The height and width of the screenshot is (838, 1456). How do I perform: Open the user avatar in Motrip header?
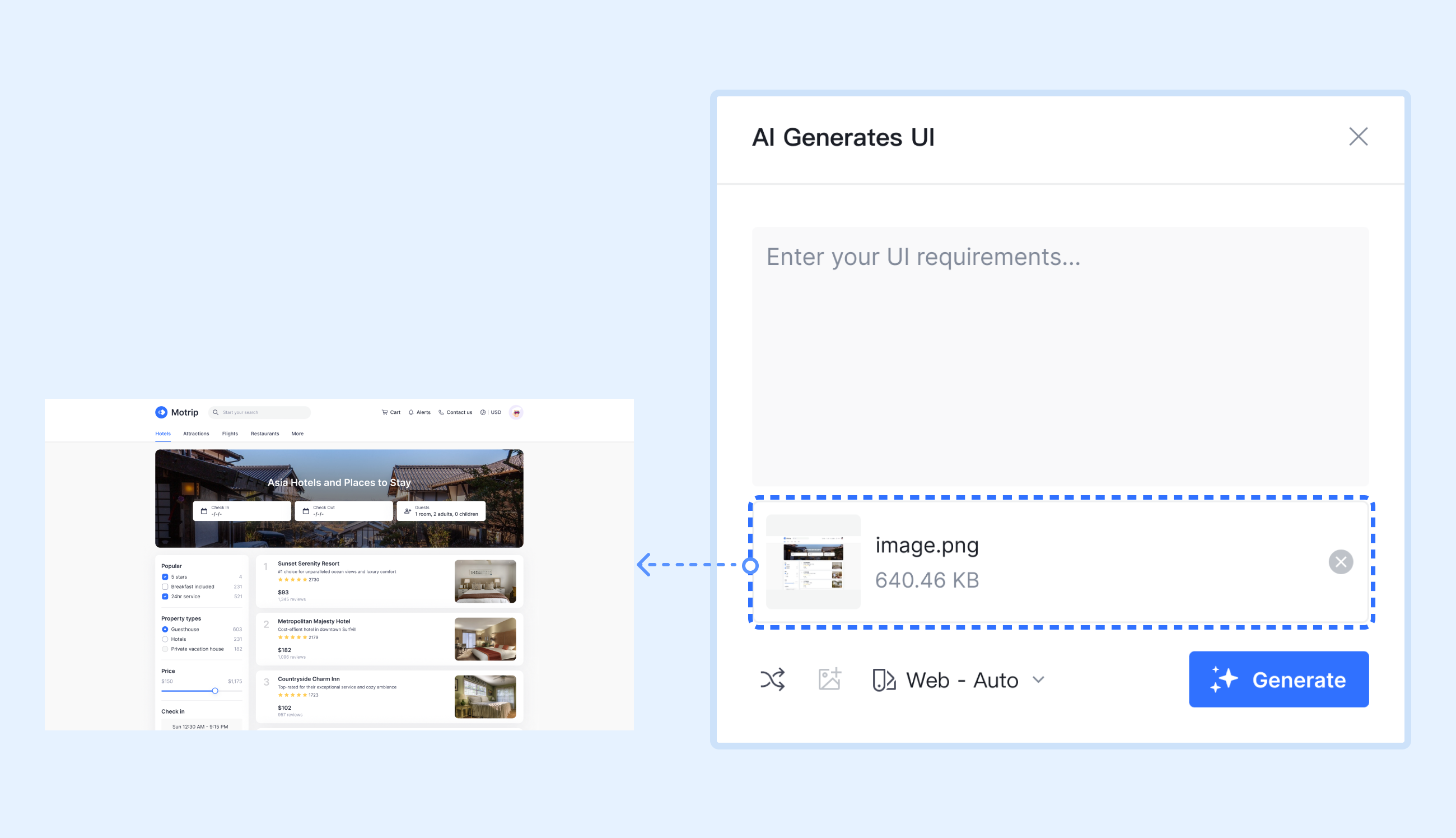point(516,412)
